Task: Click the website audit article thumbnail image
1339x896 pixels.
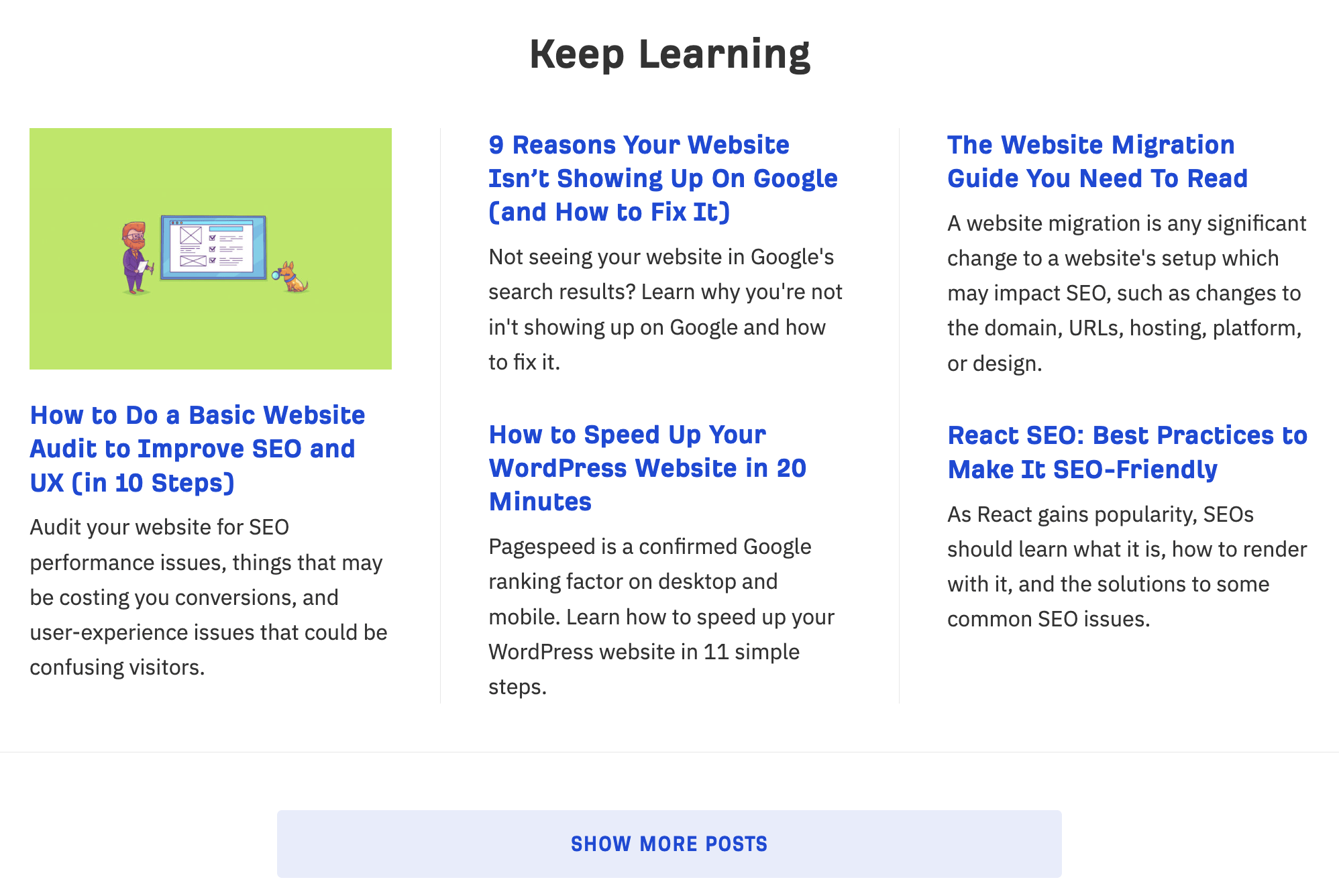Action: pyautogui.click(x=210, y=248)
